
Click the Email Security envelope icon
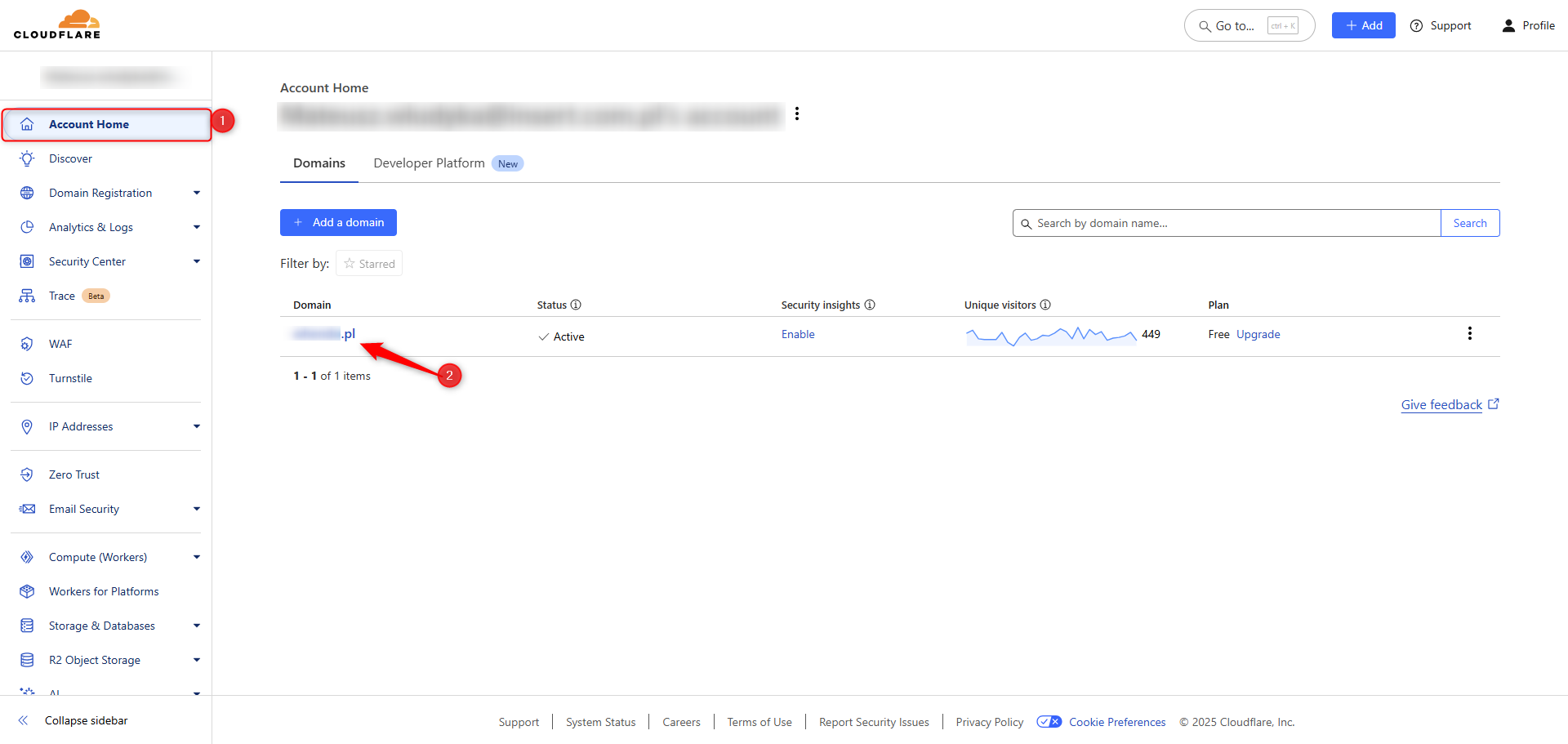point(27,509)
